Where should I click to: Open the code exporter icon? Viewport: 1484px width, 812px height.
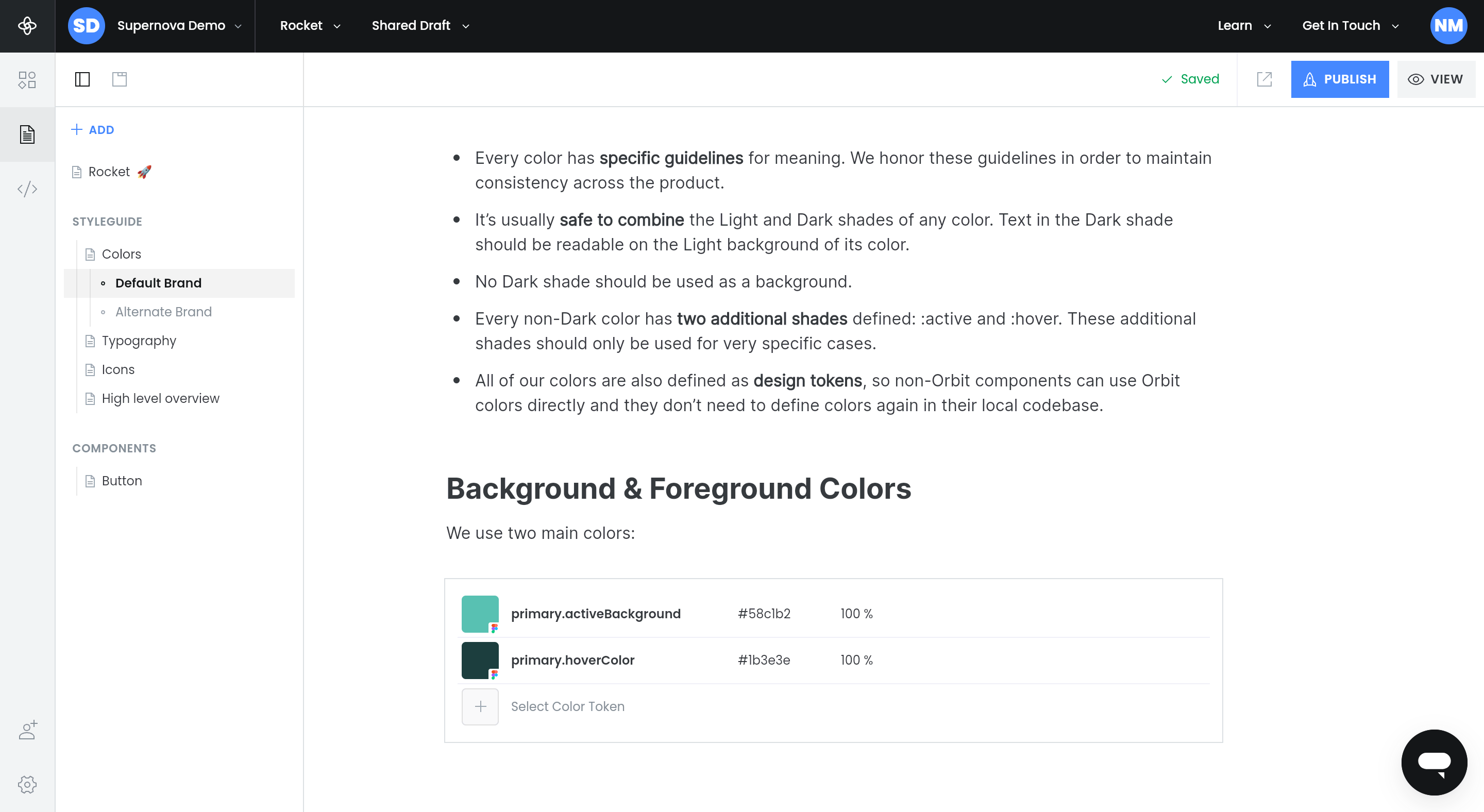coord(27,189)
